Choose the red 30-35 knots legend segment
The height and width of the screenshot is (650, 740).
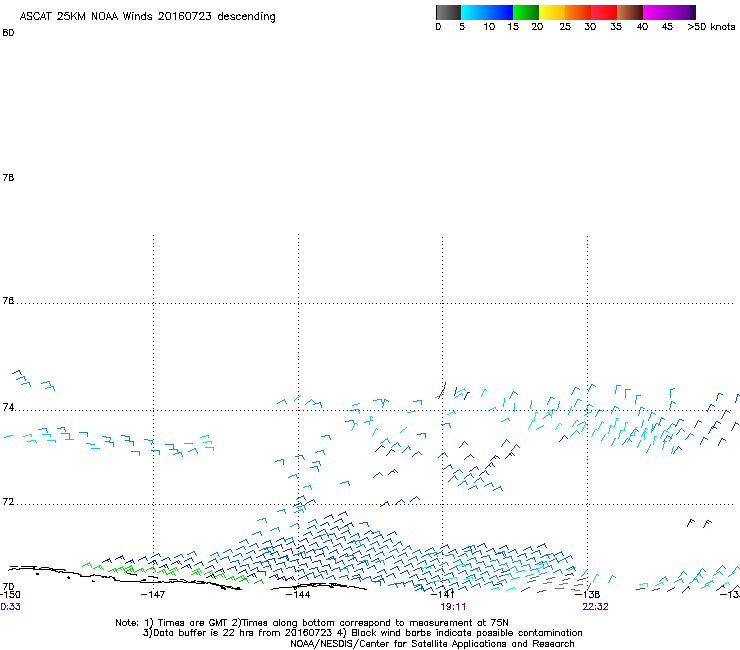604,12
